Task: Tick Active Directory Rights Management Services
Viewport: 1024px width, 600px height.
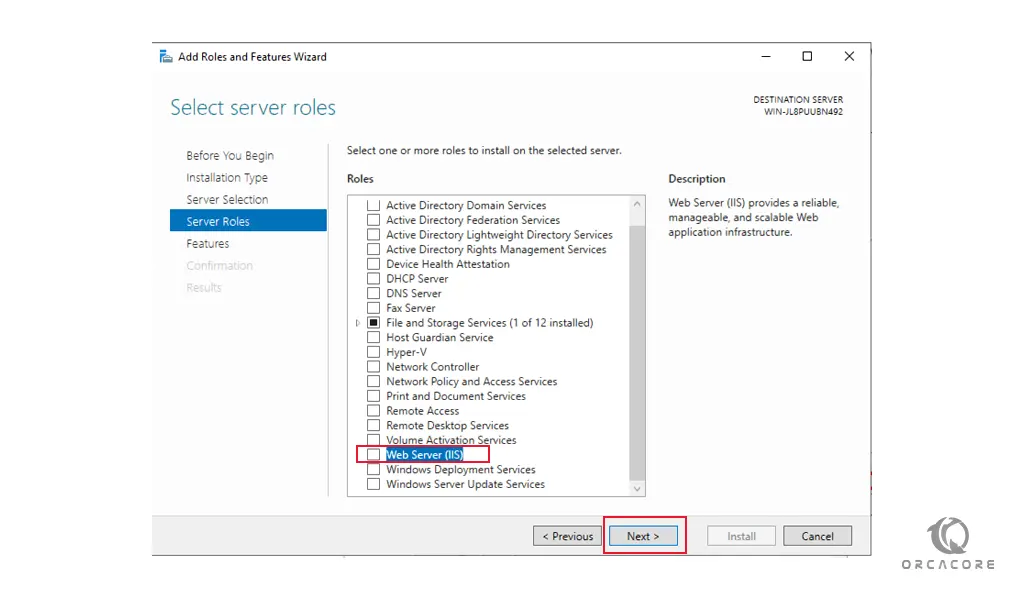Action: (x=373, y=249)
